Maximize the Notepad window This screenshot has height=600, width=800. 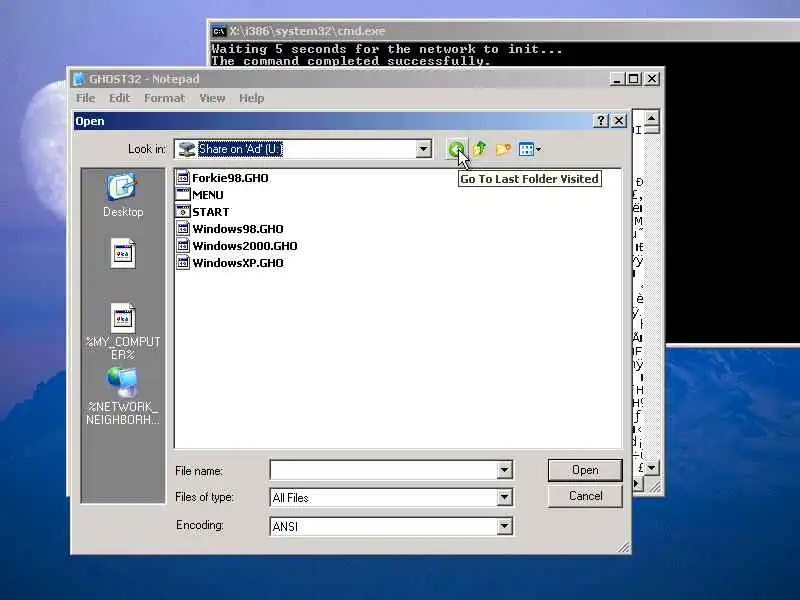(x=634, y=79)
